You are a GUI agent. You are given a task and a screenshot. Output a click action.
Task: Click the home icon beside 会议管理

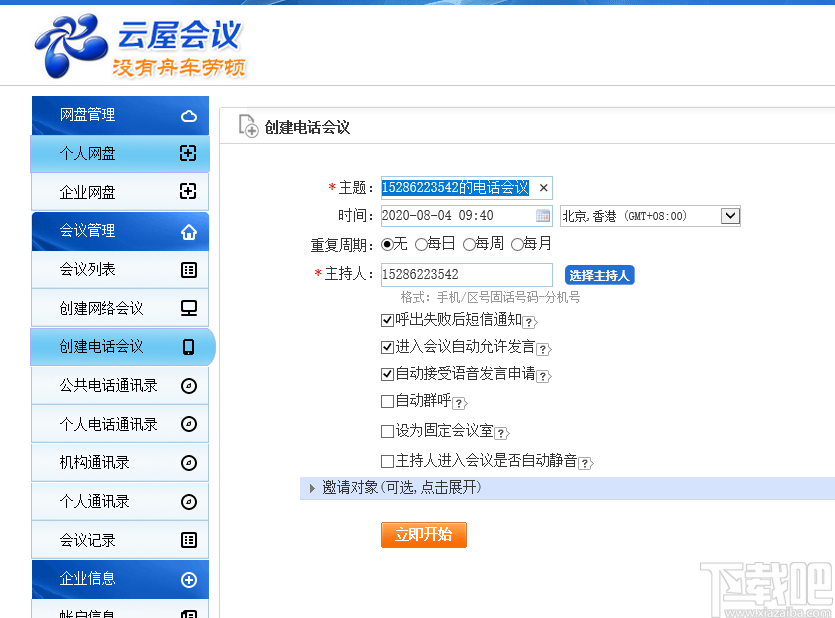tap(189, 232)
